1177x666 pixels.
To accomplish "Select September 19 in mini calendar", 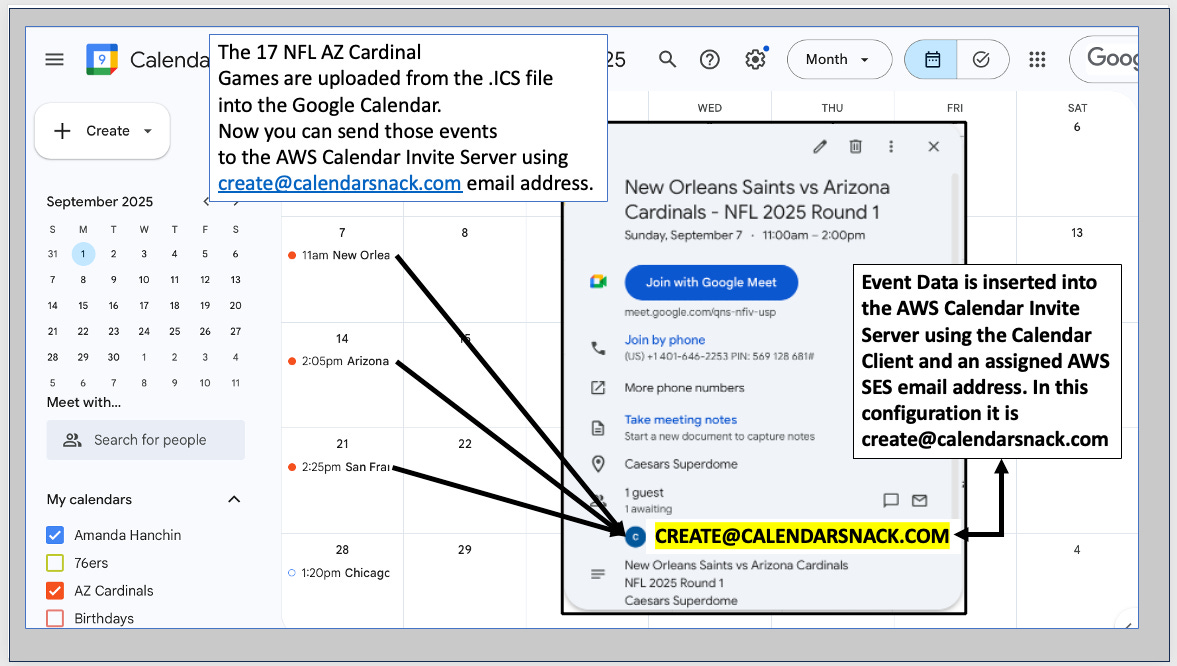I will click(205, 306).
